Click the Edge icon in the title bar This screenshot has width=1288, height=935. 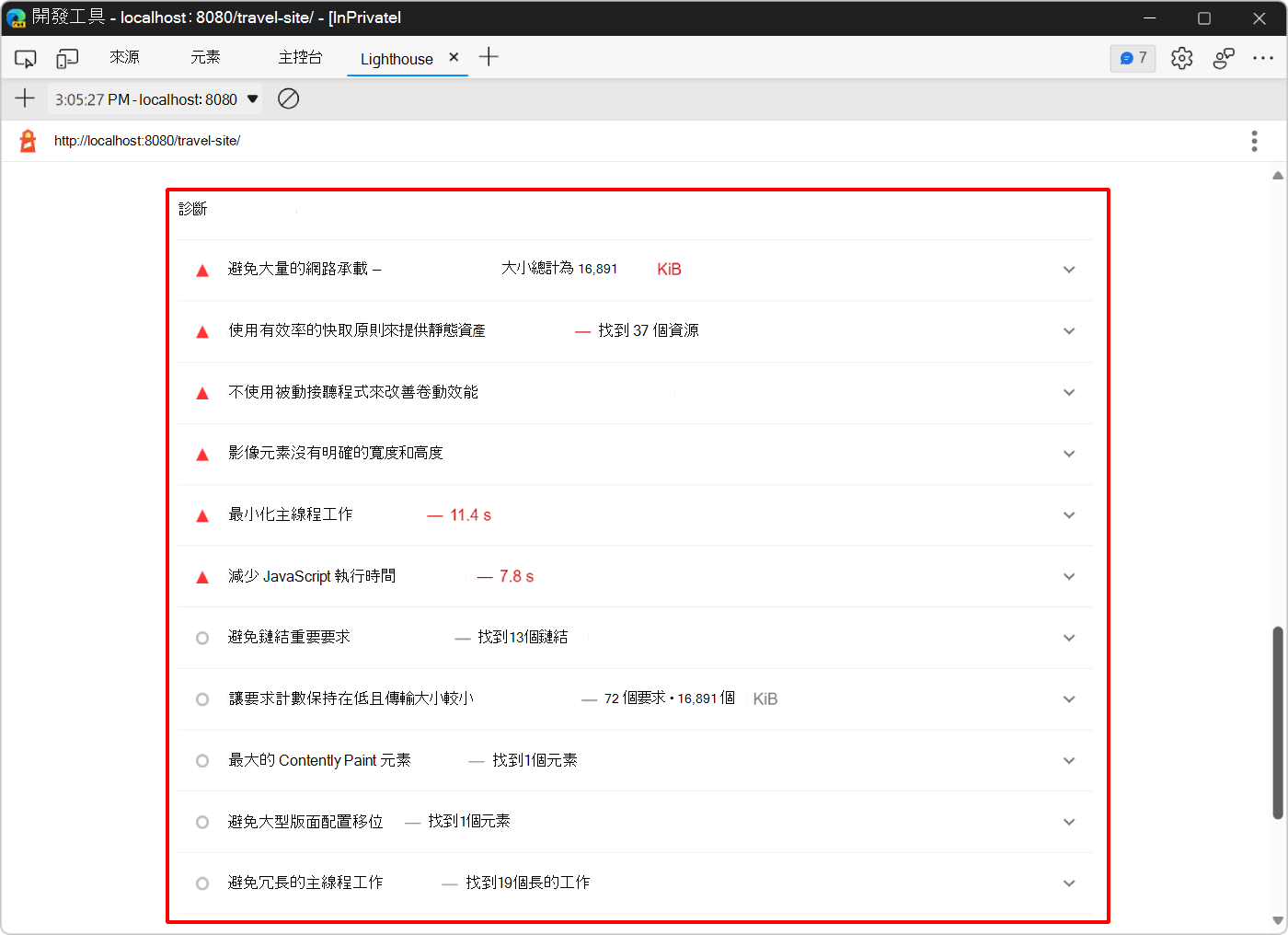click(16, 17)
